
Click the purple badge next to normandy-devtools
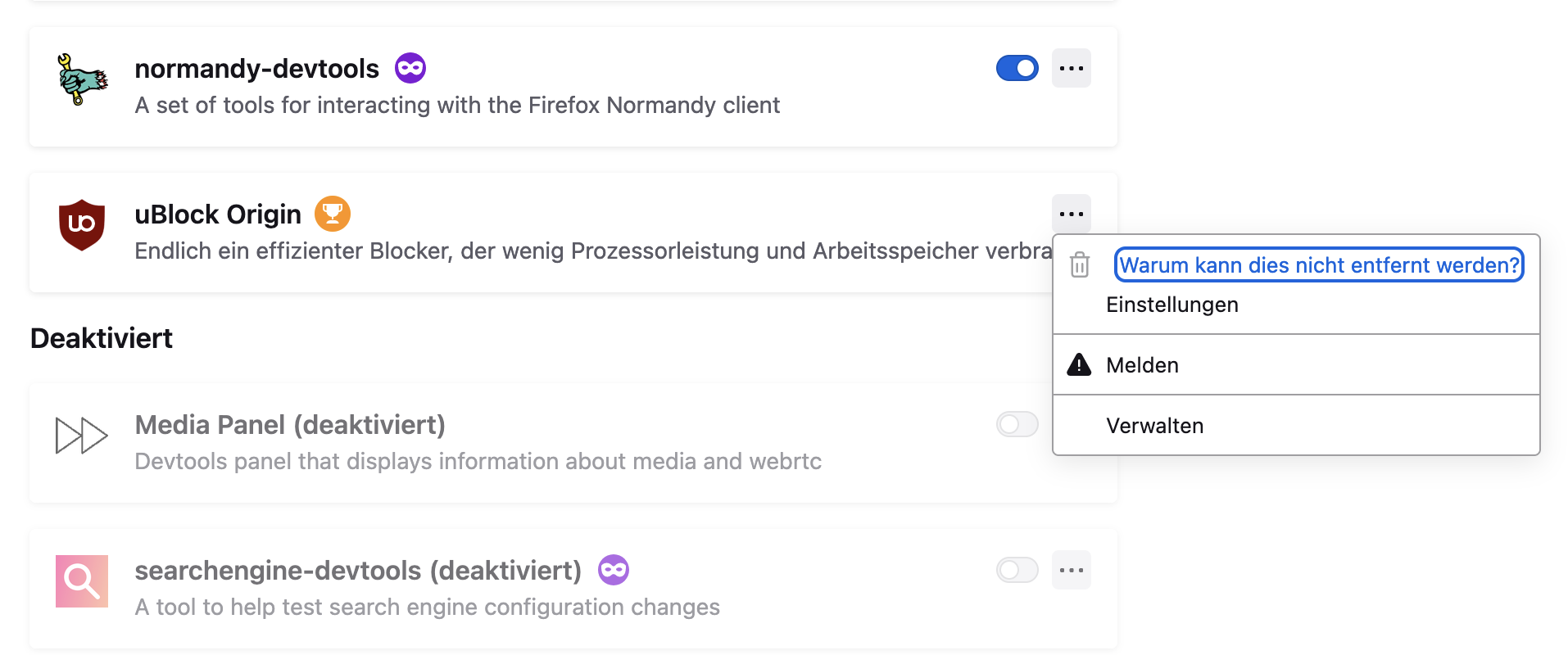click(410, 68)
